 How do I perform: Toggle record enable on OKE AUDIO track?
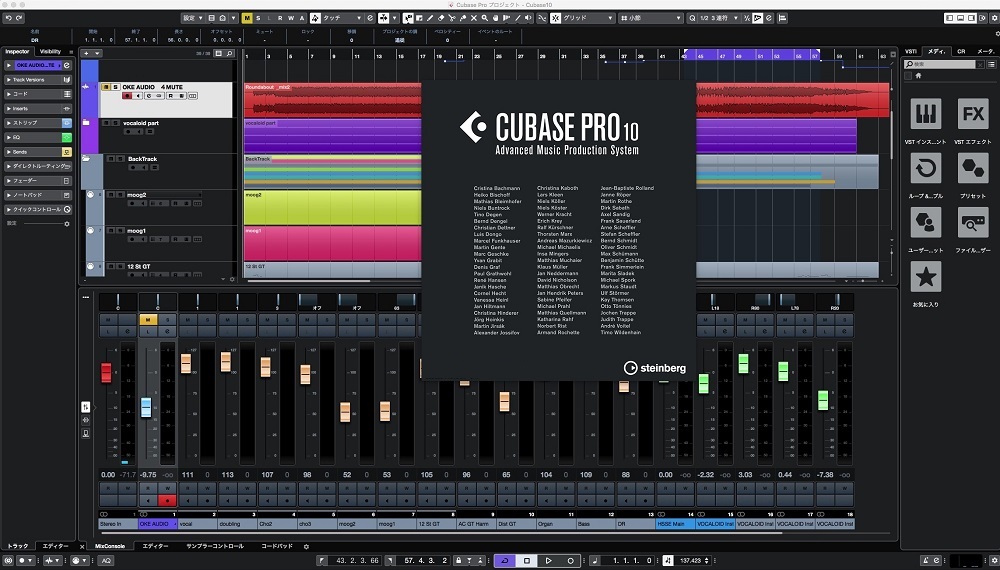[x=127, y=96]
